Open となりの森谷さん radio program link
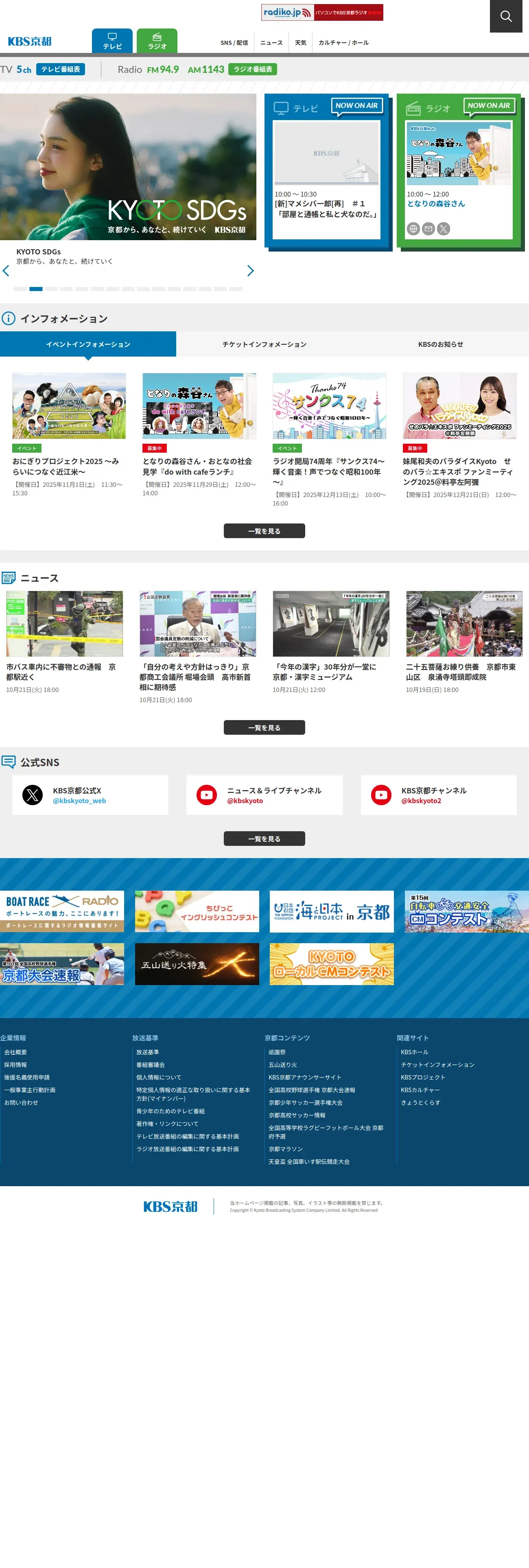Image resolution: width=529 pixels, height=1568 pixels. pyautogui.click(x=436, y=204)
